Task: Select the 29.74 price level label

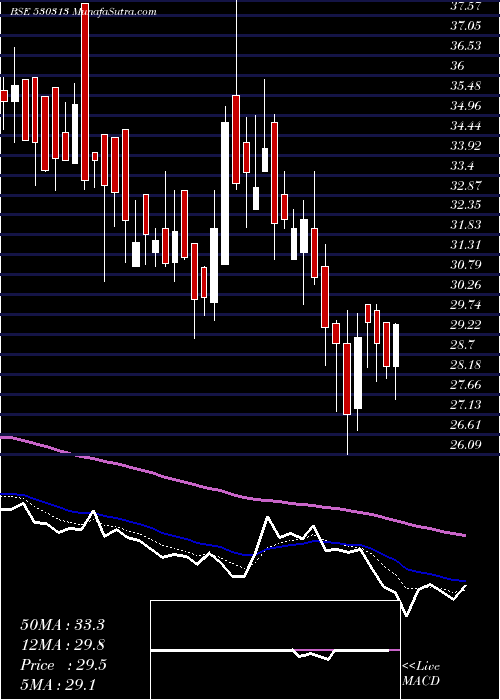Action: 465,305
